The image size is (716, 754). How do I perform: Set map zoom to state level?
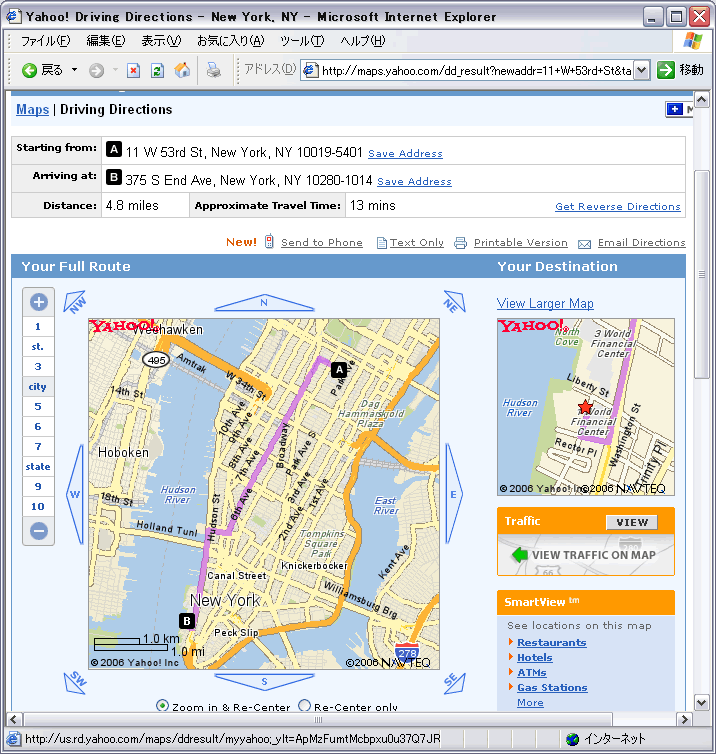tap(38, 466)
